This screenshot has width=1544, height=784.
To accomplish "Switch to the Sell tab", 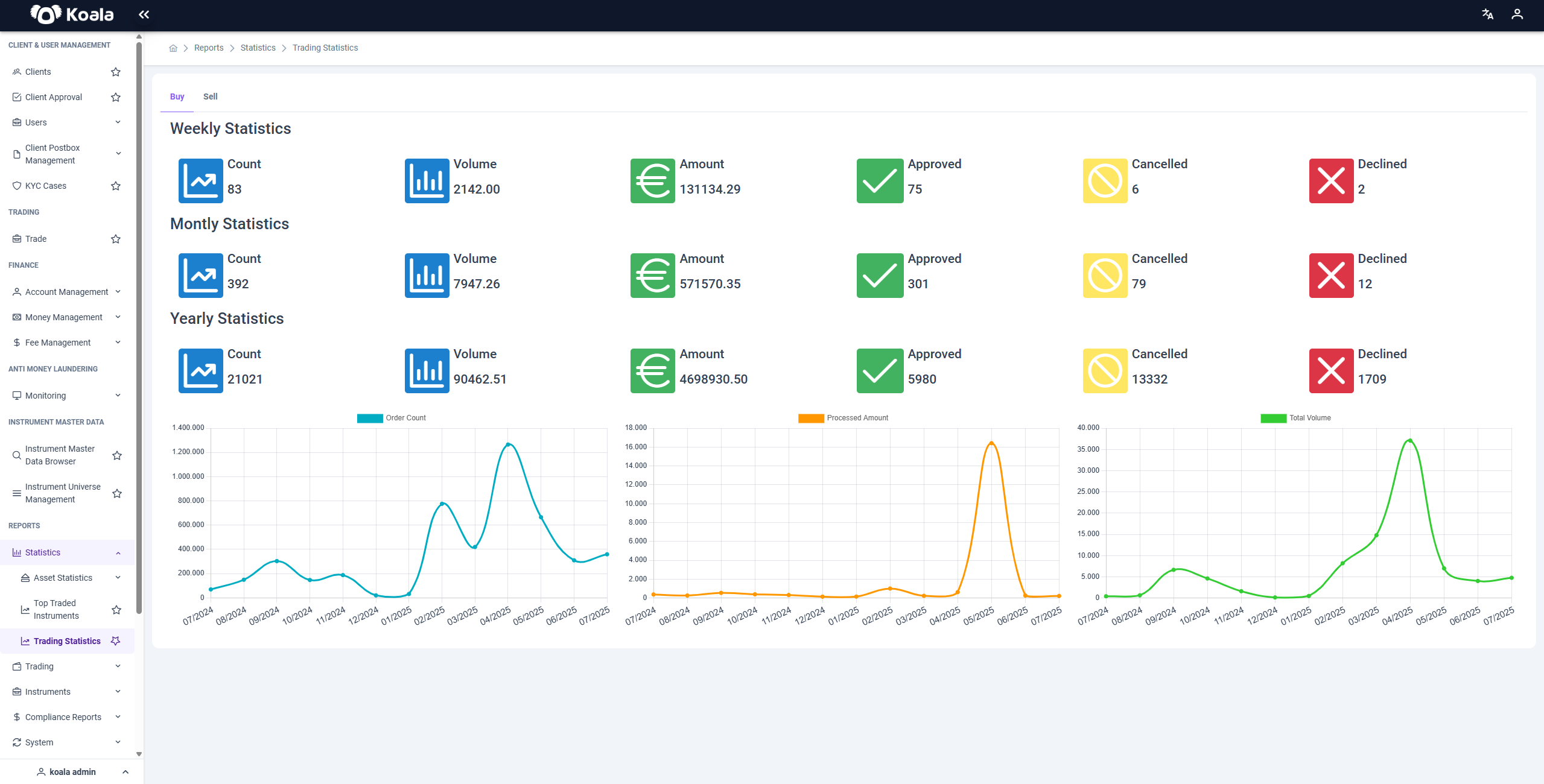I will click(x=210, y=96).
